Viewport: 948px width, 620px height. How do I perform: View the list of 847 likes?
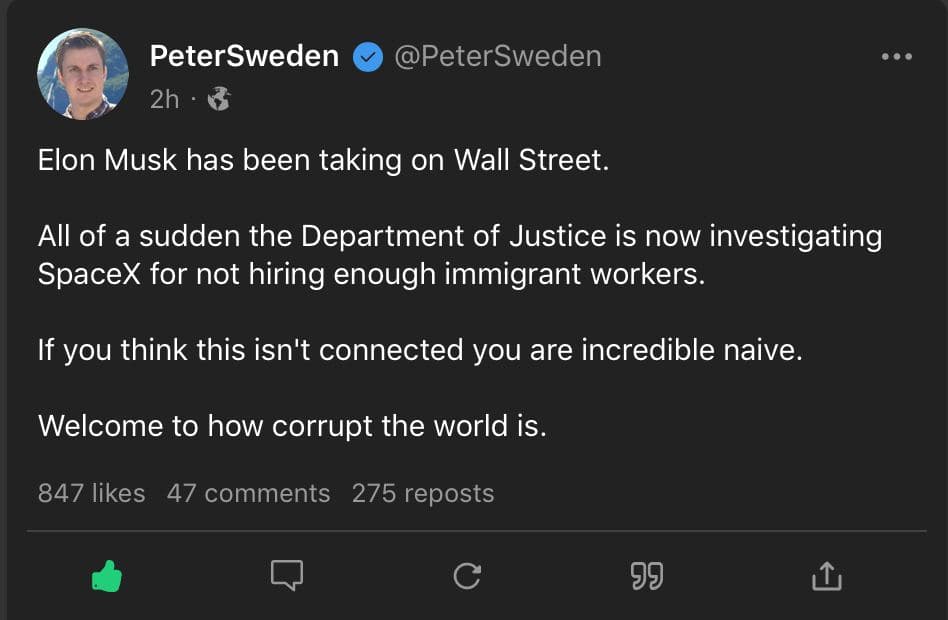coord(91,493)
